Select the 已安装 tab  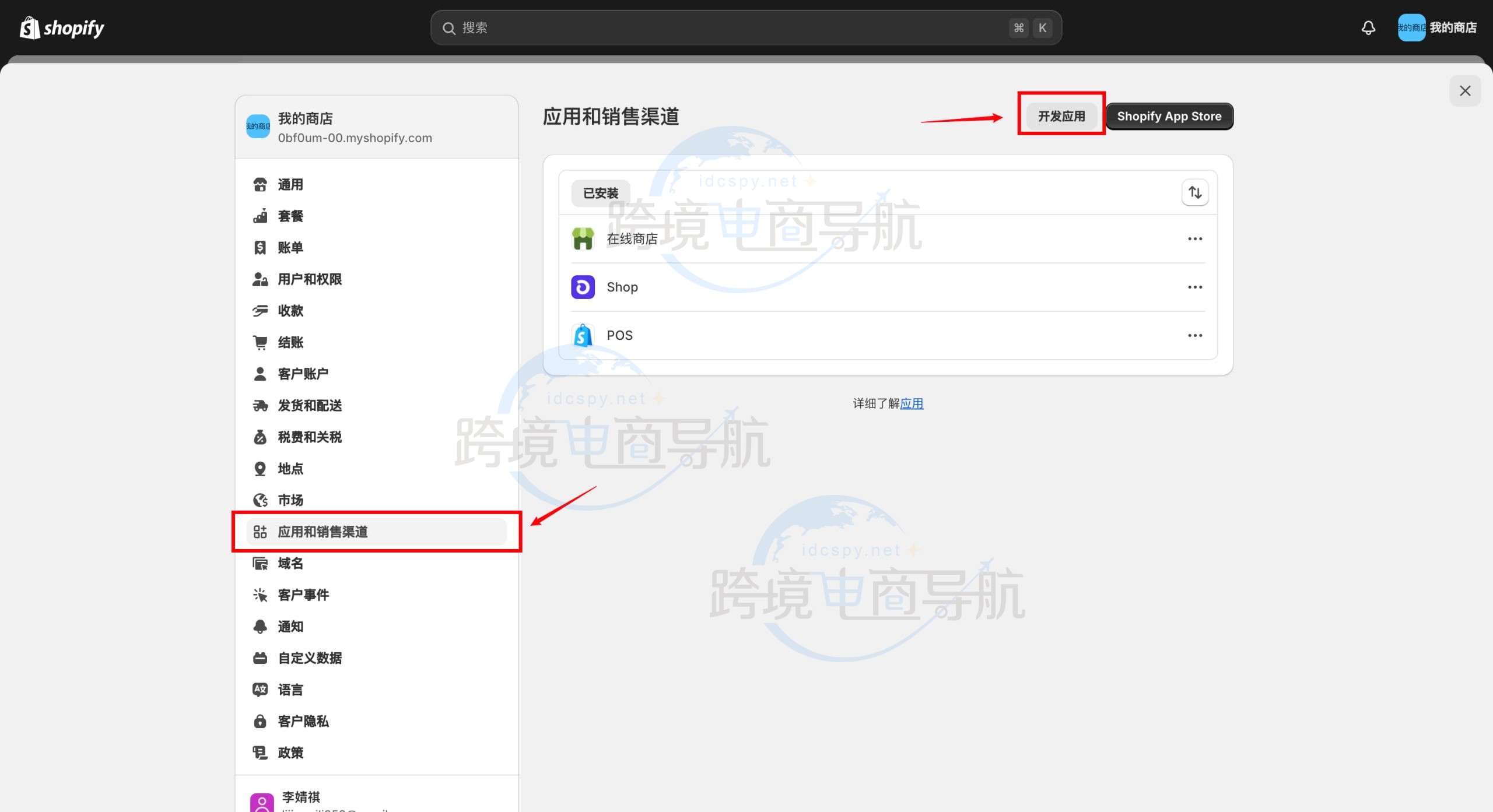click(x=600, y=193)
